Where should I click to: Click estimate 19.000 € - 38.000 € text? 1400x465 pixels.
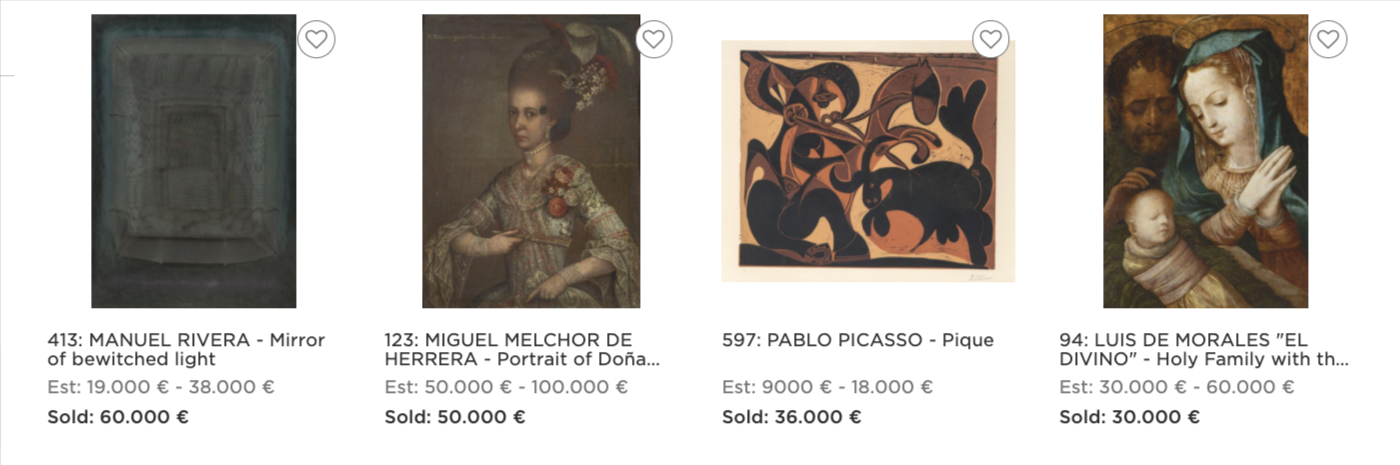coord(161,387)
